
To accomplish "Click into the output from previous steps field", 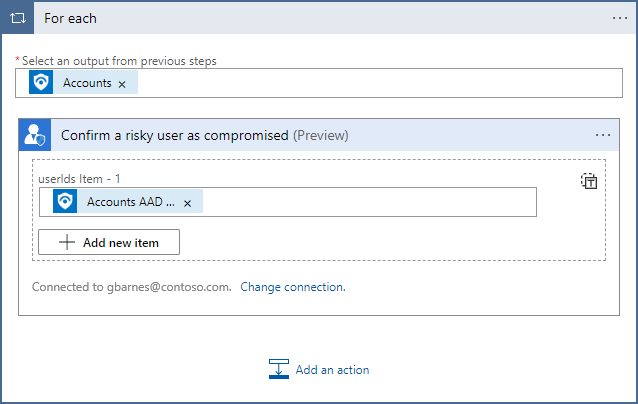I will coord(380,83).
